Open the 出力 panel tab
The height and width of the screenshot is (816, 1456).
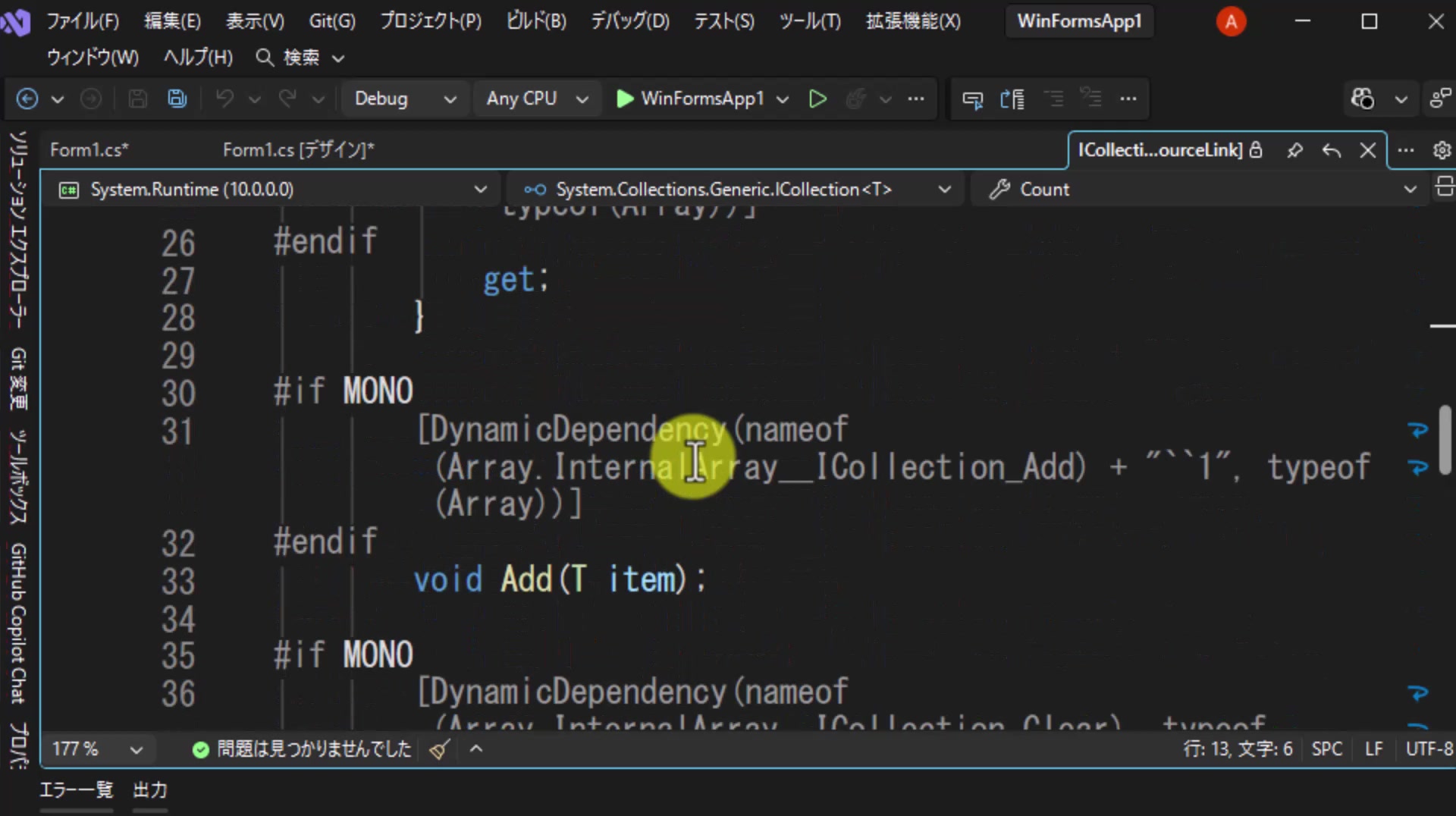tap(150, 790)
